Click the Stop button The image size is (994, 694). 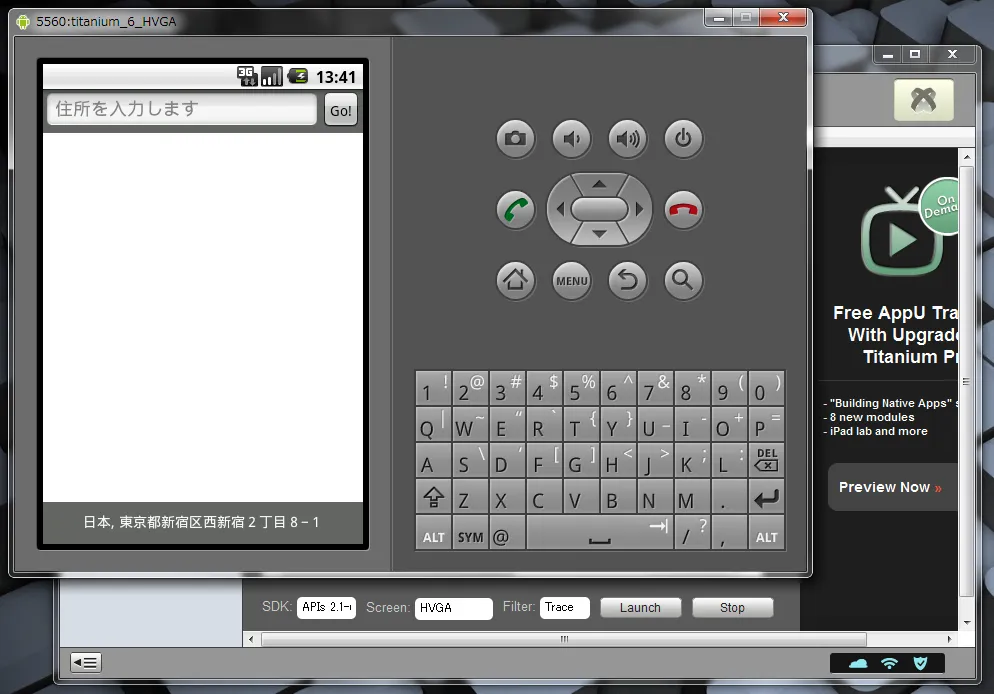pos(732,608)
